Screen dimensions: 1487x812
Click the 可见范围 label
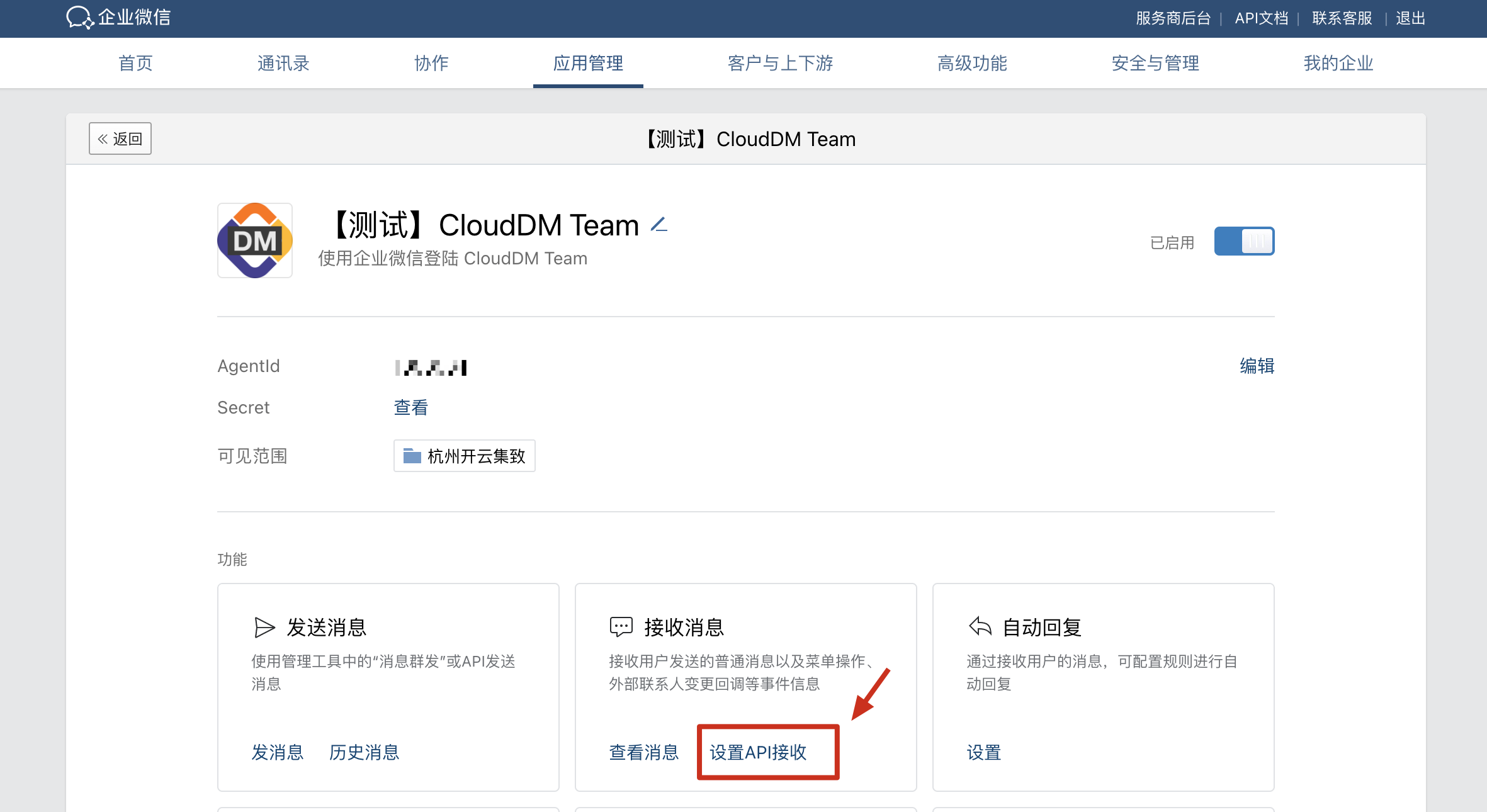pyautogui.click(x=252, y=456)
